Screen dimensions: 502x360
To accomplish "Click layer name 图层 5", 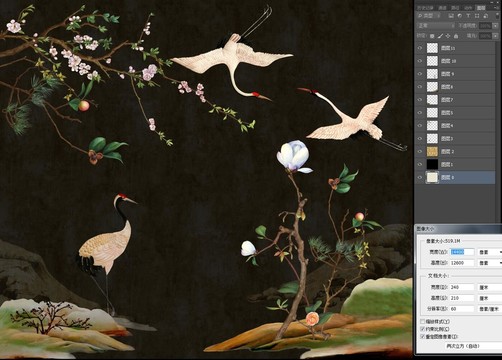I will 447,113.
